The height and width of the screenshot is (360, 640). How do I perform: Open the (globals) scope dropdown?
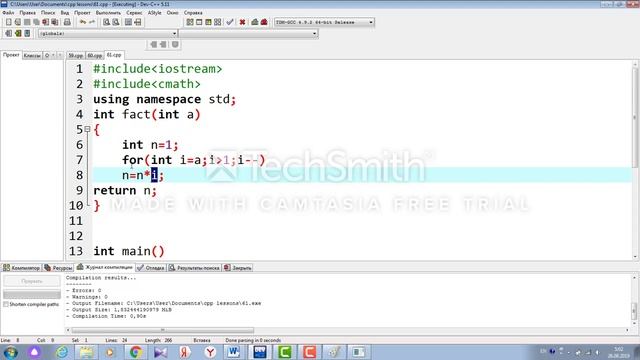[x=108, y=33]
